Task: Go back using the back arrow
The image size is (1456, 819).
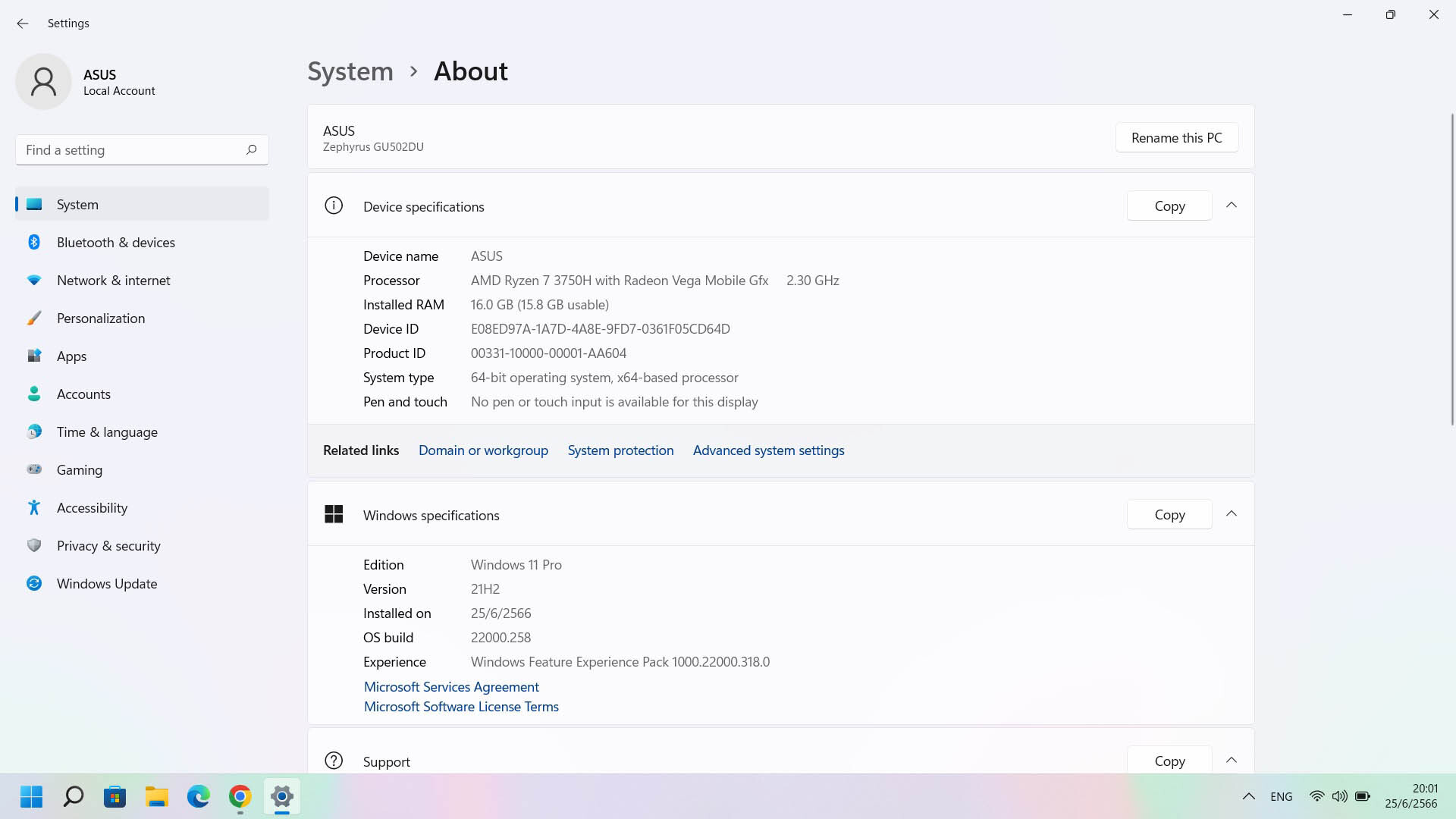Action: pyautogui.click(x=22, y=24)
